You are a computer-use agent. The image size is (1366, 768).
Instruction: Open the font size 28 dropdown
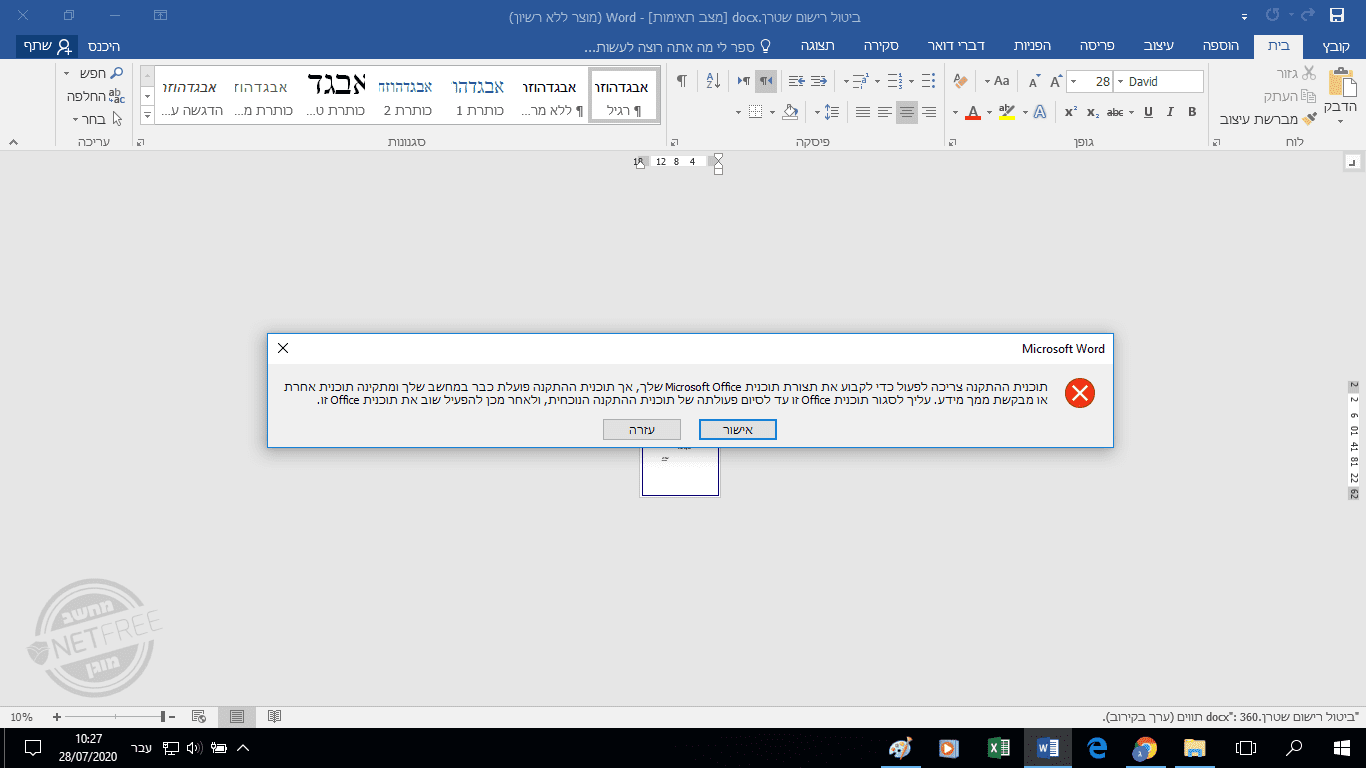pos(1072,82)
